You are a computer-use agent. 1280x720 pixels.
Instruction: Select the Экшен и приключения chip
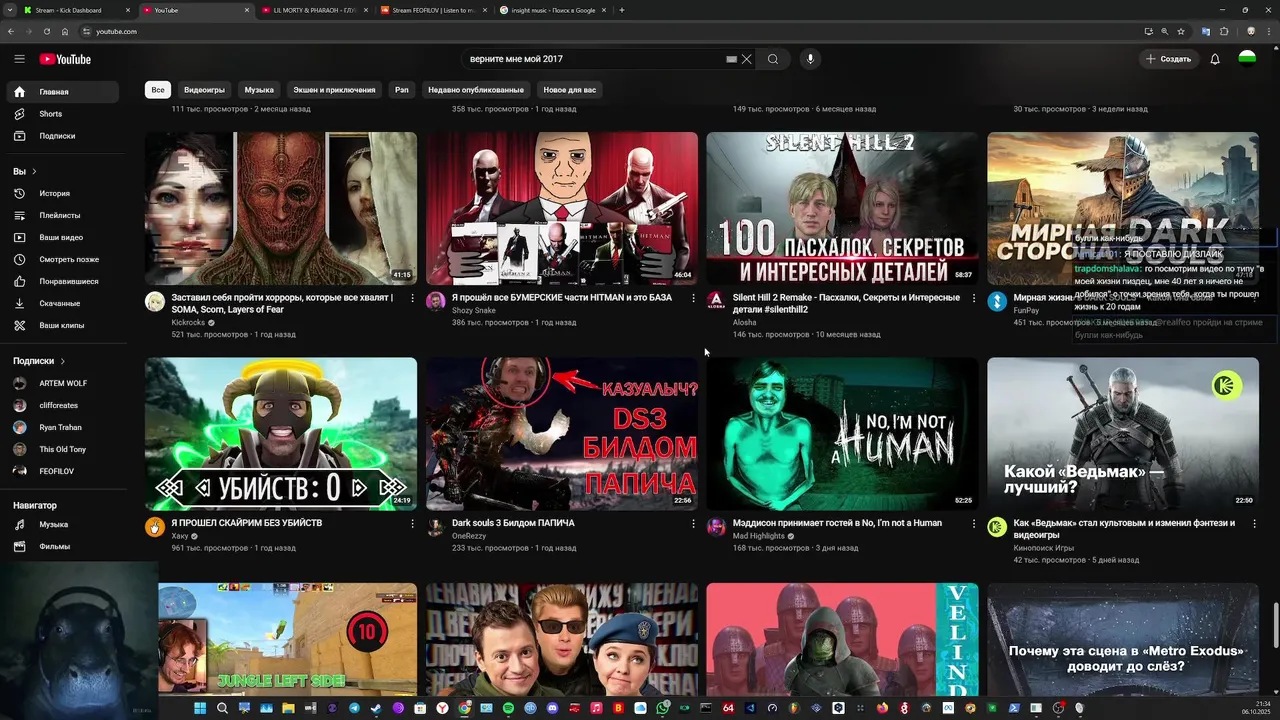point(334,90)
